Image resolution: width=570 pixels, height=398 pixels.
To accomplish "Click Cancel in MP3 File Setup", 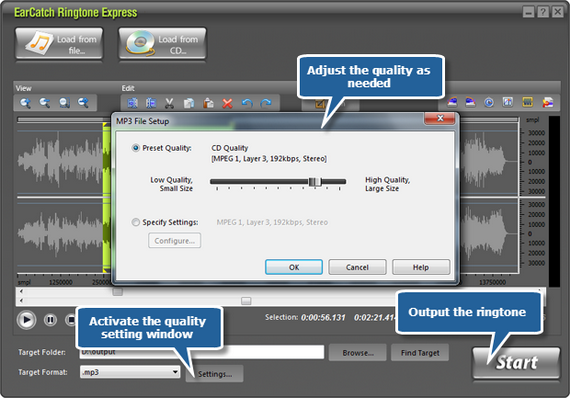I will (357, 267).
